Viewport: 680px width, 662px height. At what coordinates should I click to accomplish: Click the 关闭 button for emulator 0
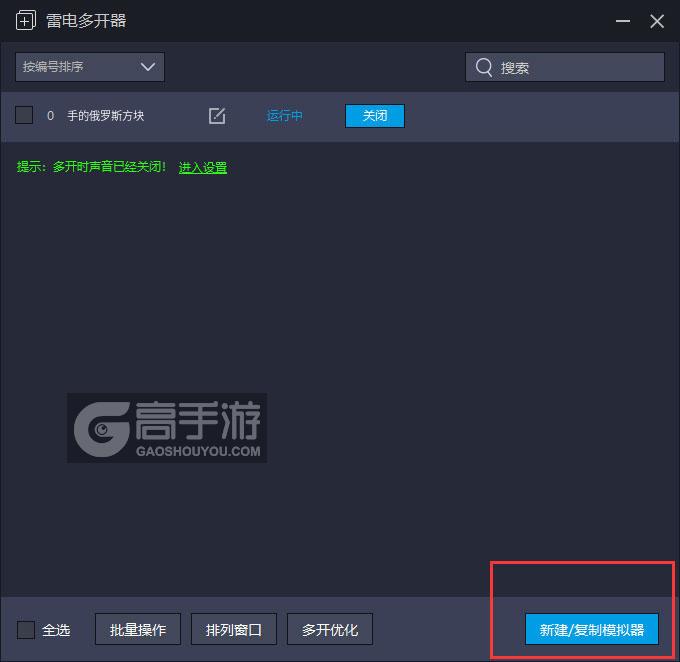point(375,116)
